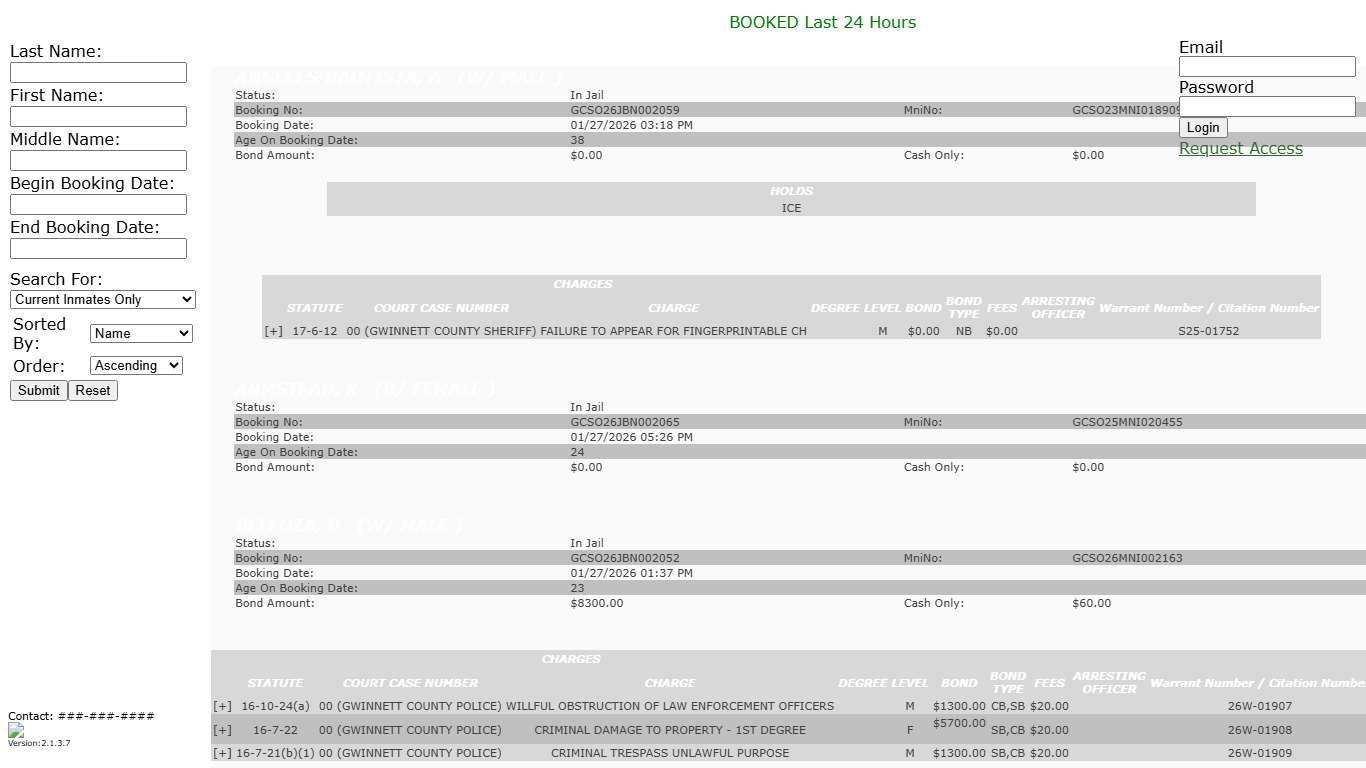The width and height of the screenshot is (1366, 768).
Task: Click the Email input field
Action: [x=1267, y=67]
